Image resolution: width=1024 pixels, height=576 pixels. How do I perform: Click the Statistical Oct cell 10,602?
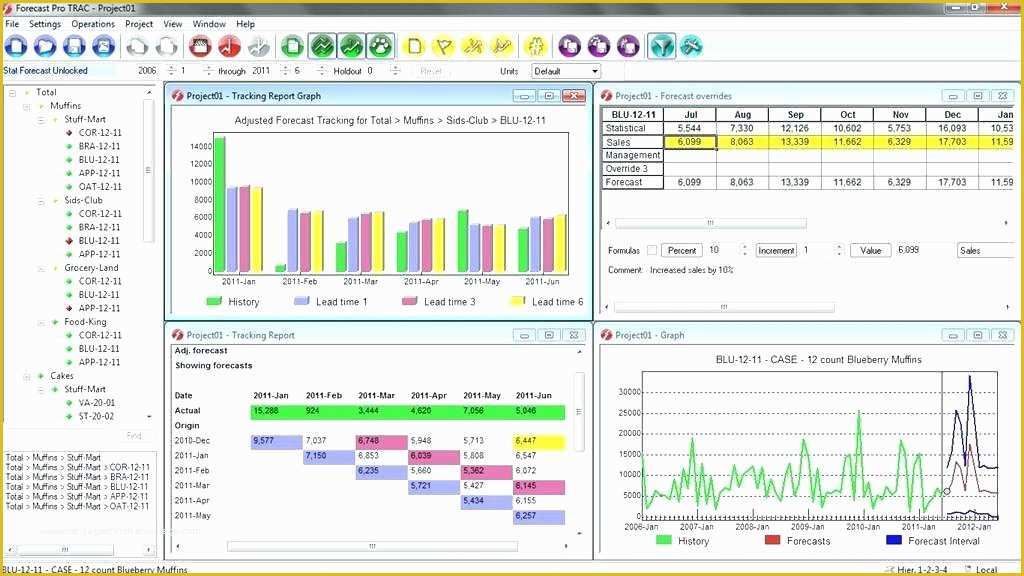pyautogui.click(x=847, y=129)
